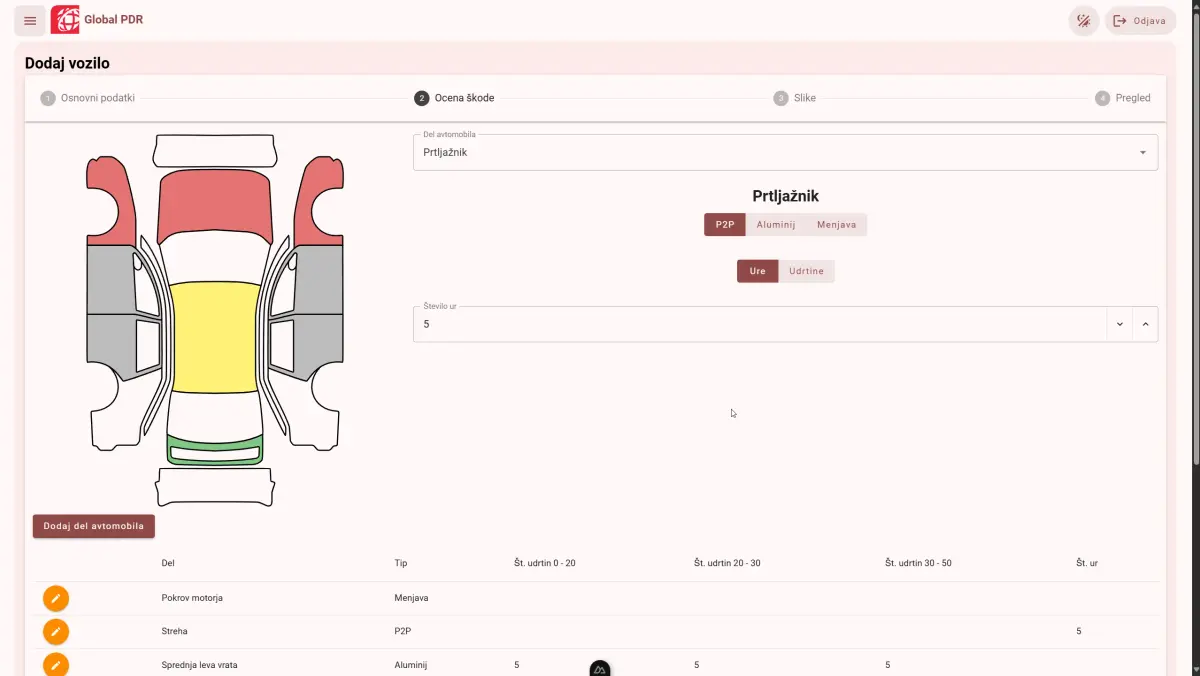Edit the Pokrov motorja row
Screen dimensions: 1200x676
[x=56, y=598]
